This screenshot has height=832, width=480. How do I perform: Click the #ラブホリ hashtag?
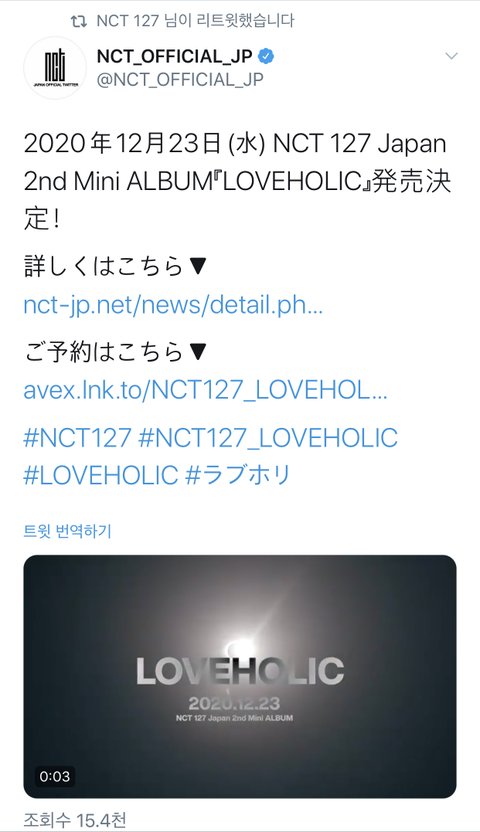[238, 475]
